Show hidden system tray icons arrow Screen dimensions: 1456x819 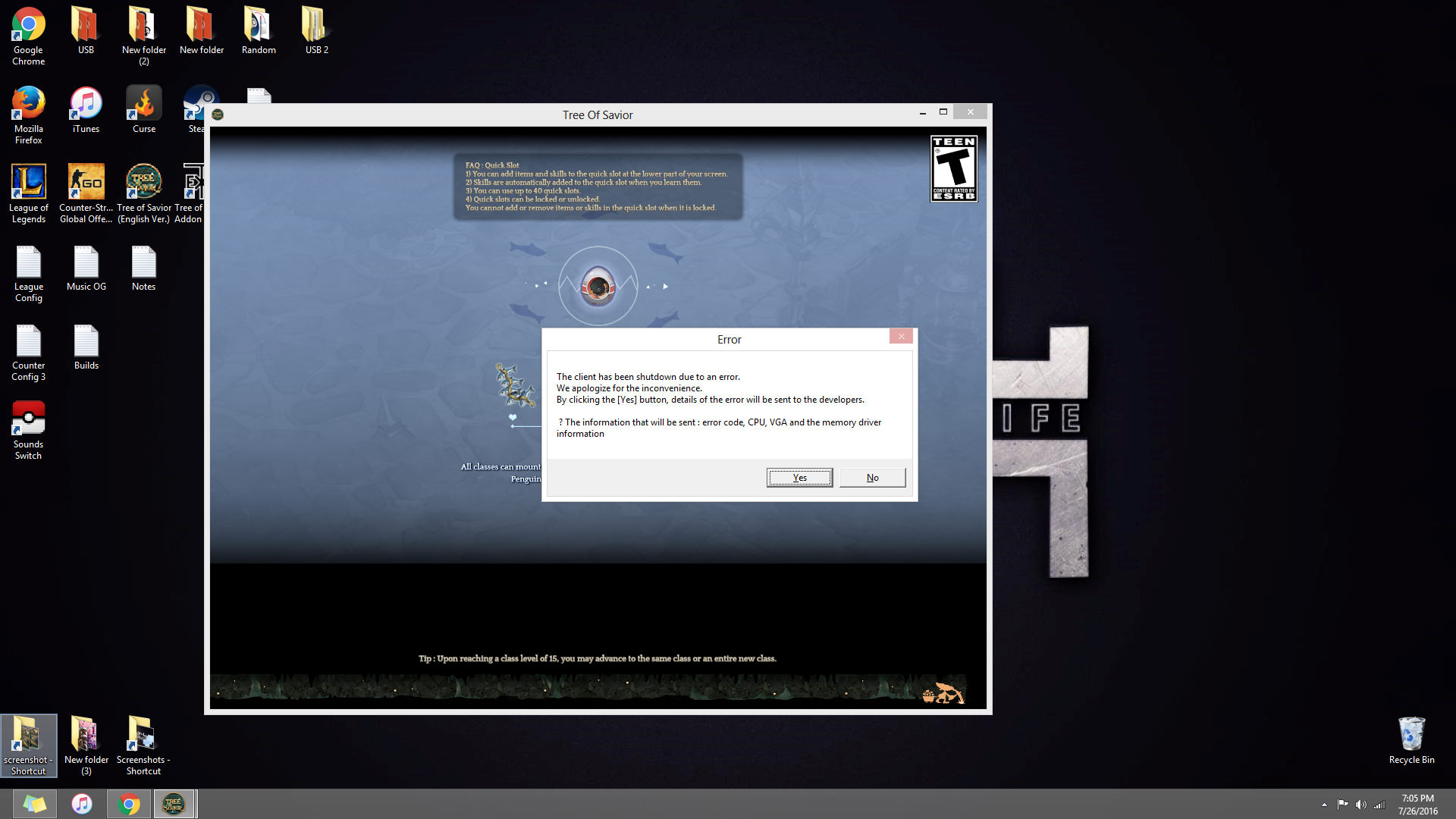pos(1324,805)
